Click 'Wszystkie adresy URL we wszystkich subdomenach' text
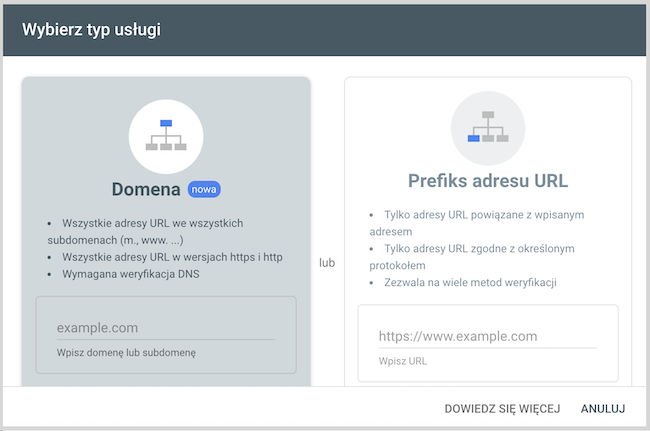 coord(146,232)
